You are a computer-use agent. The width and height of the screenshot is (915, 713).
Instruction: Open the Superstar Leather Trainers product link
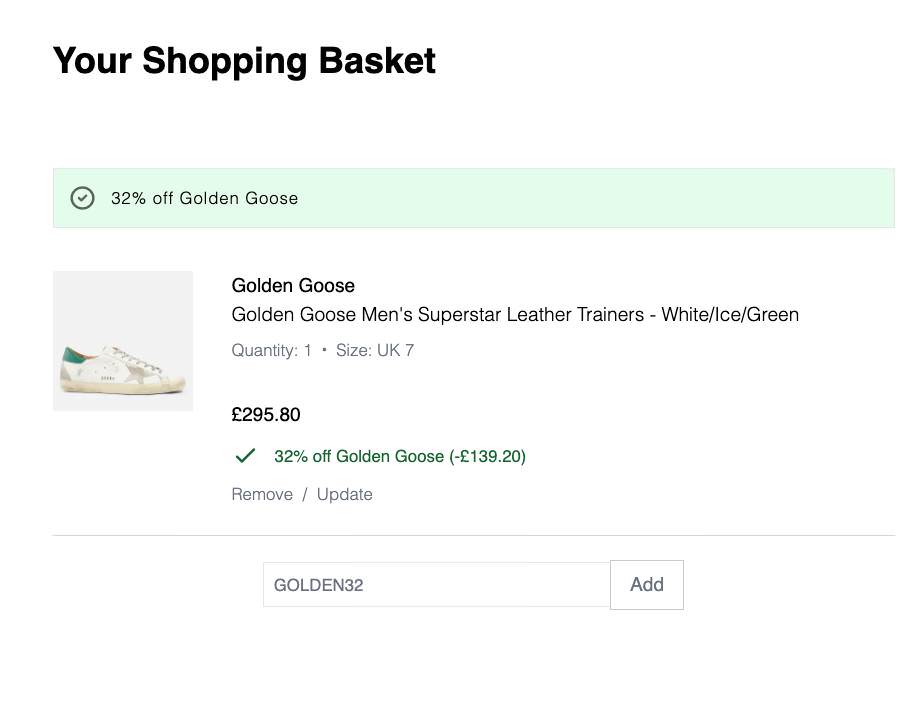515,314
